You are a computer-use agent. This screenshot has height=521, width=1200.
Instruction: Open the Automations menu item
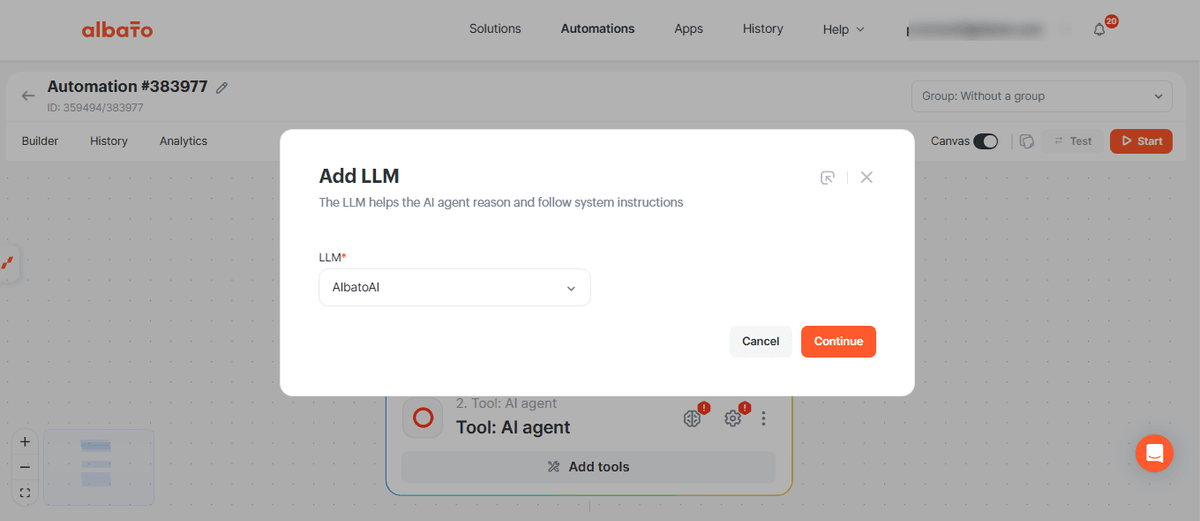point(598,29)
